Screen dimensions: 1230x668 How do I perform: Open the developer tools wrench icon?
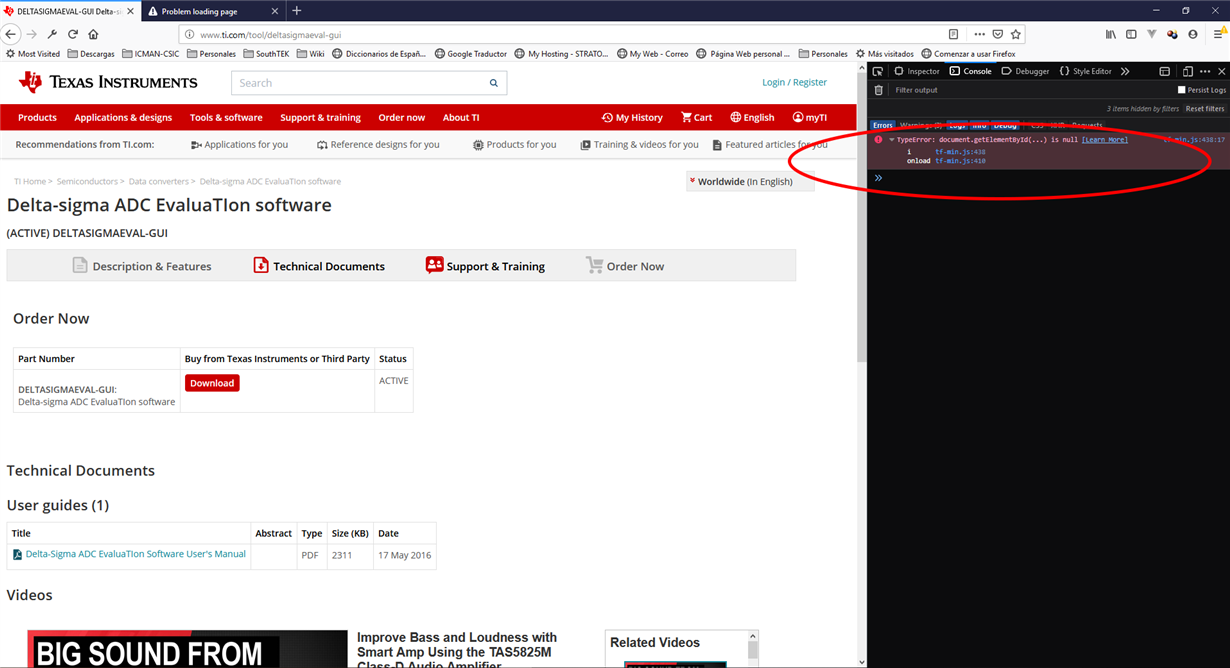pyautogui.click(x=52, y=34)
